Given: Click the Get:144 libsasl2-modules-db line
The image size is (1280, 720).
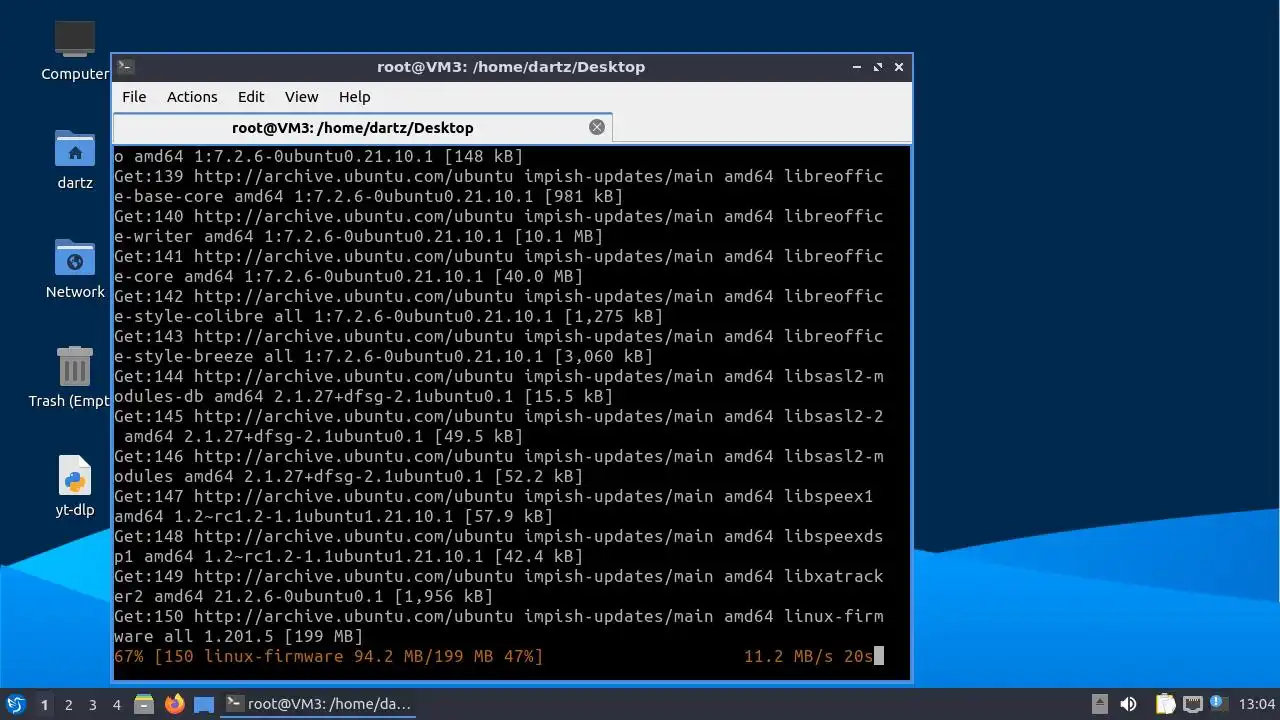Looking at the screenshot, I should pos(499,386).
